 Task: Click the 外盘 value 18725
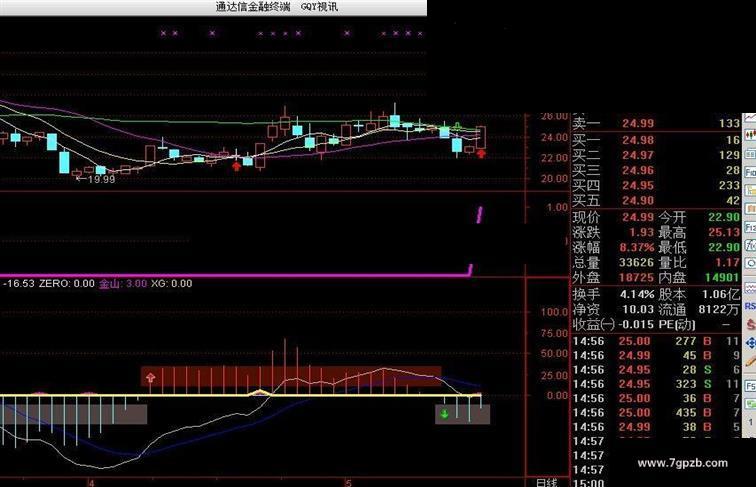pos(636,277)
